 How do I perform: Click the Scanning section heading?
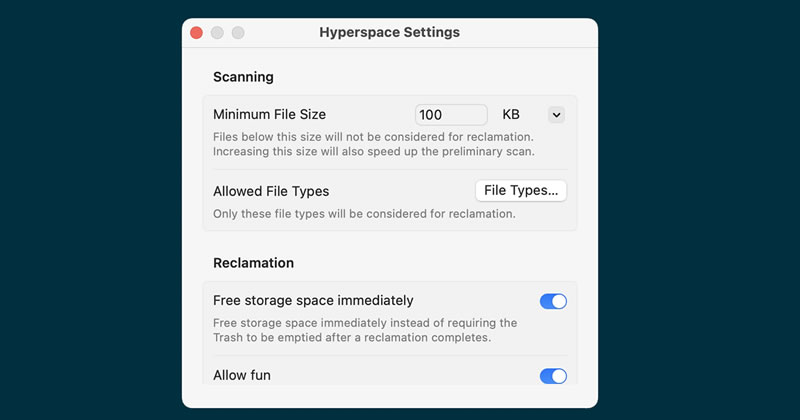click(x=243, y=77)
